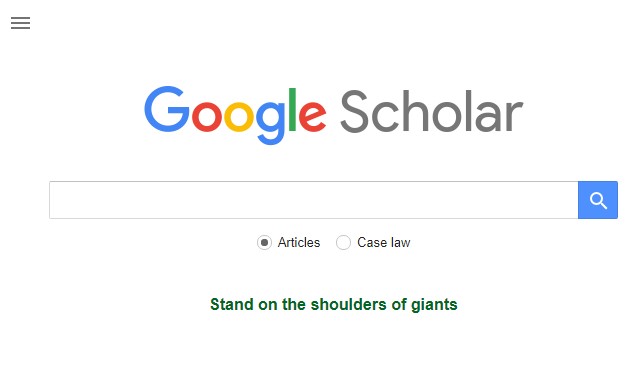This screenshot has width=625, height=384.
Task: Click the Articles label text
Action: coord(299,242)
